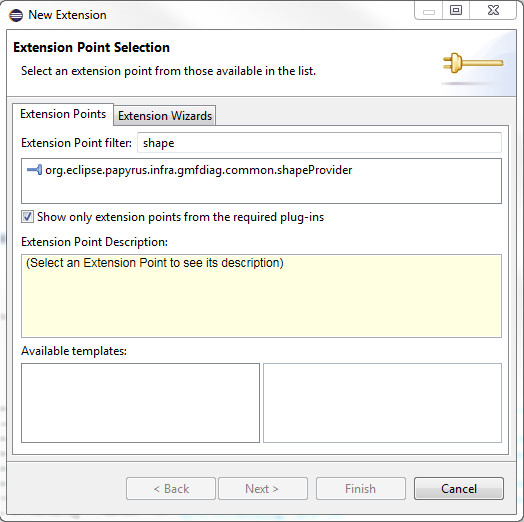Click the 'Show only extension points' label text

[x=180, y=217]
